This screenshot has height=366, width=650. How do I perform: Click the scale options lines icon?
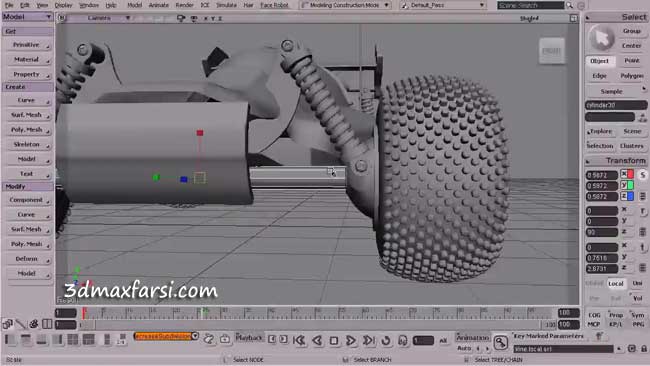pos(643,196)
